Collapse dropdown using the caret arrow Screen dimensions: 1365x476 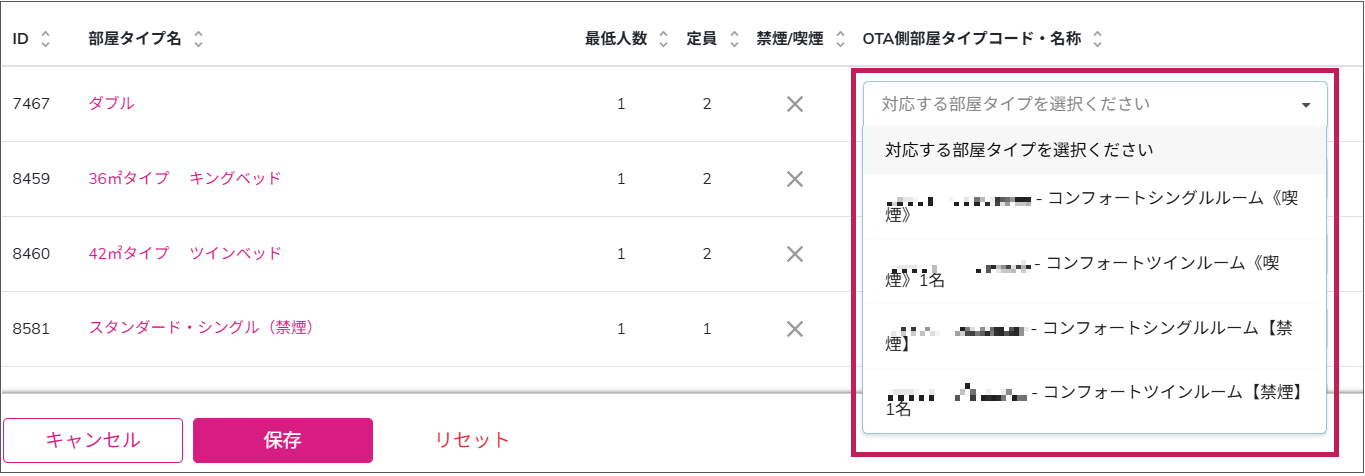pyautogui.click(x=1306, y=105)
